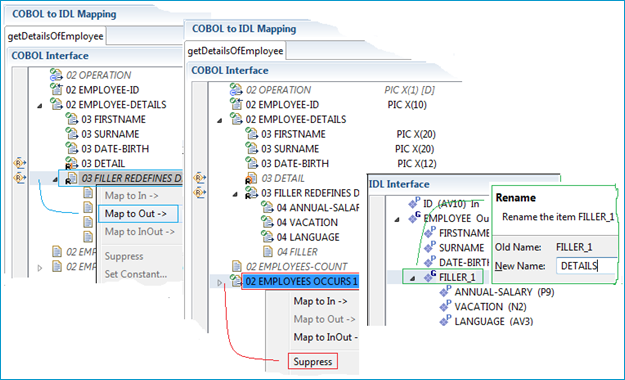Click 02 EMPLOYEES-COUNT document icon
This screenshot has width=625, height=380.
237,266
